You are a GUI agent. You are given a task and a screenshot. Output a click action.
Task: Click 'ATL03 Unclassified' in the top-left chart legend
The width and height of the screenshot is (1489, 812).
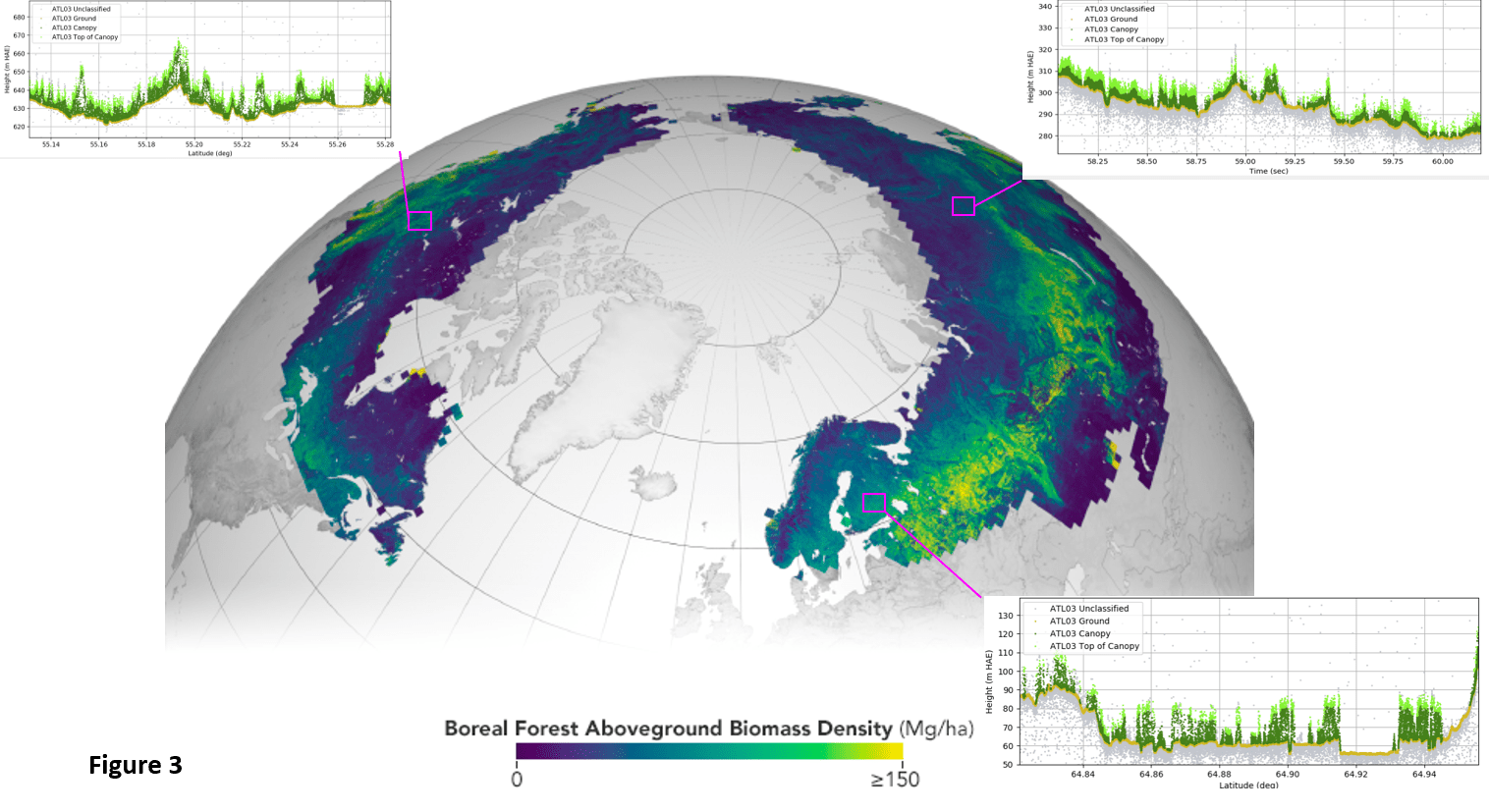(82, 9)
